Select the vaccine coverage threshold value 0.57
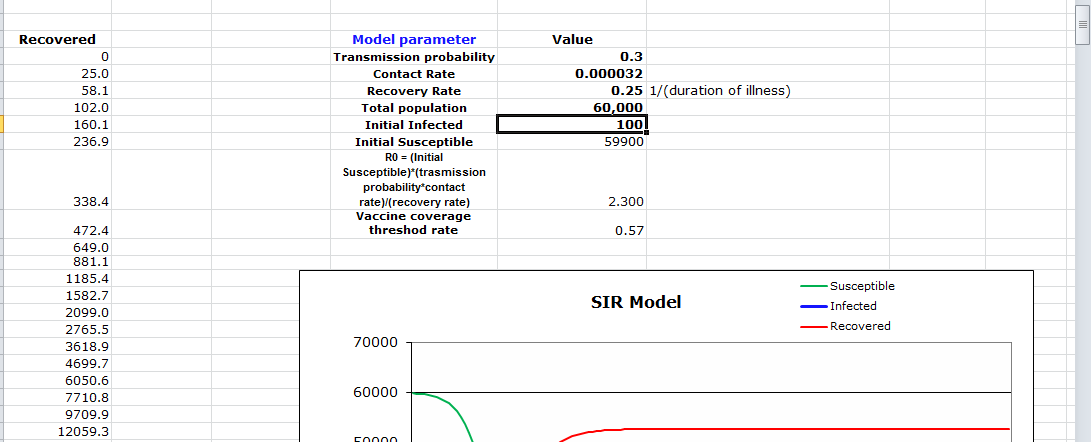Viewport: 1091px width, 442px height. pyautogui.click(x=629, y=230)
